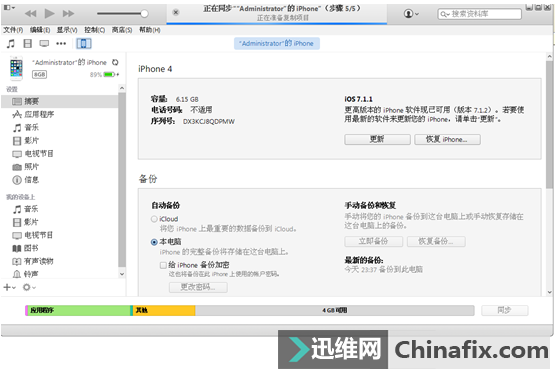The height and width of the screenshot is (374, 555).
Task: Check 给 iPhone 备份加密 checkbox
Action: coord(163,265)
